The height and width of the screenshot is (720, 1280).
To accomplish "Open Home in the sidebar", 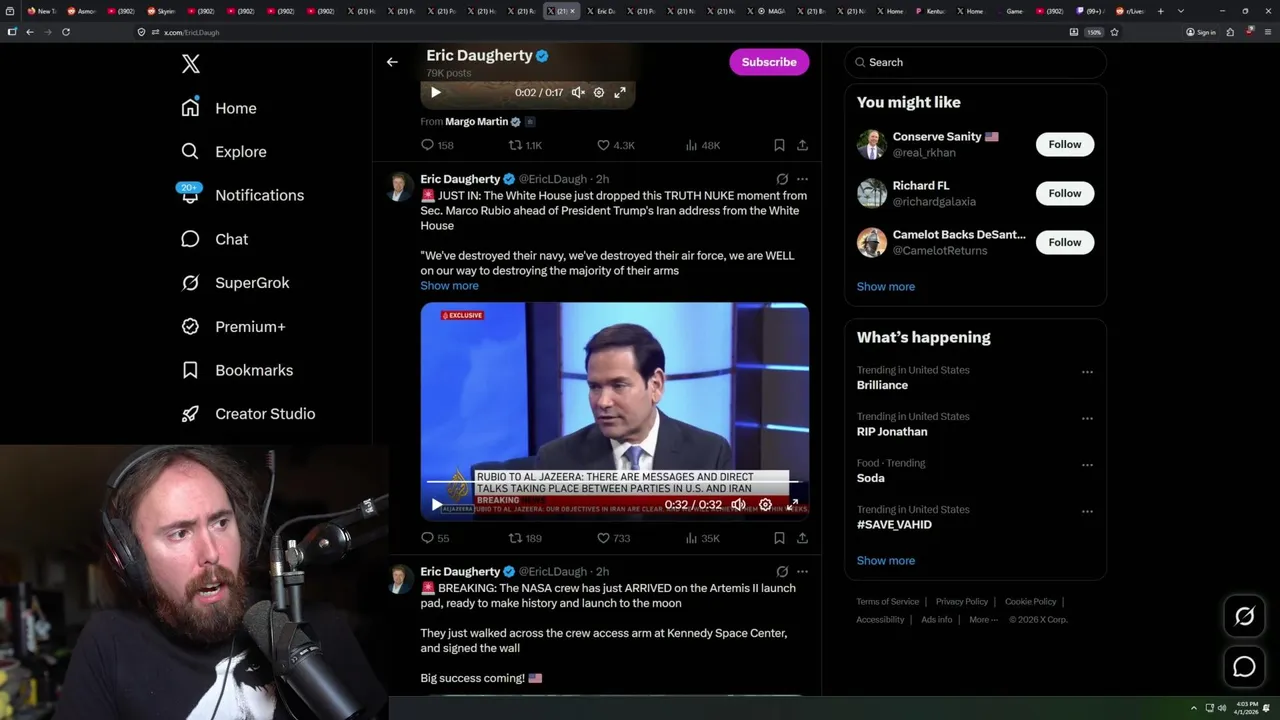I will pos(218,108).
